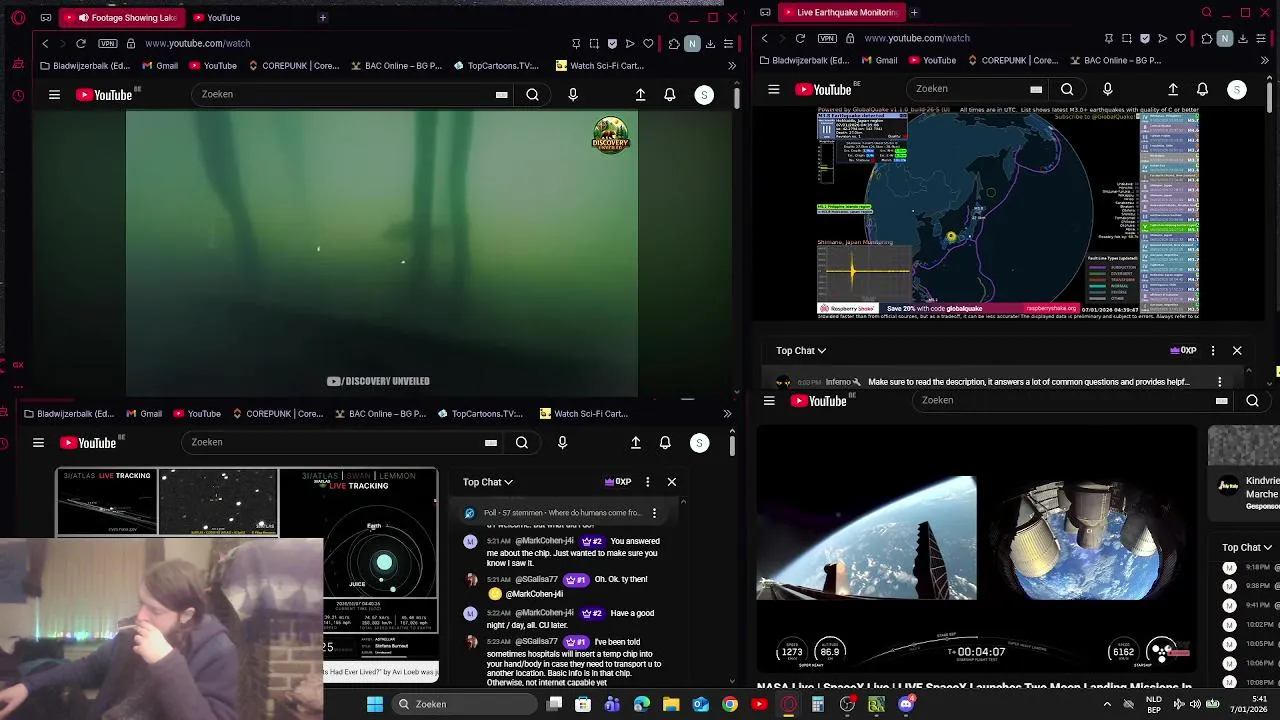Open the YouTube guide menu in the SpaceX window
The image size is (1280, 720).
click(769, 400)
